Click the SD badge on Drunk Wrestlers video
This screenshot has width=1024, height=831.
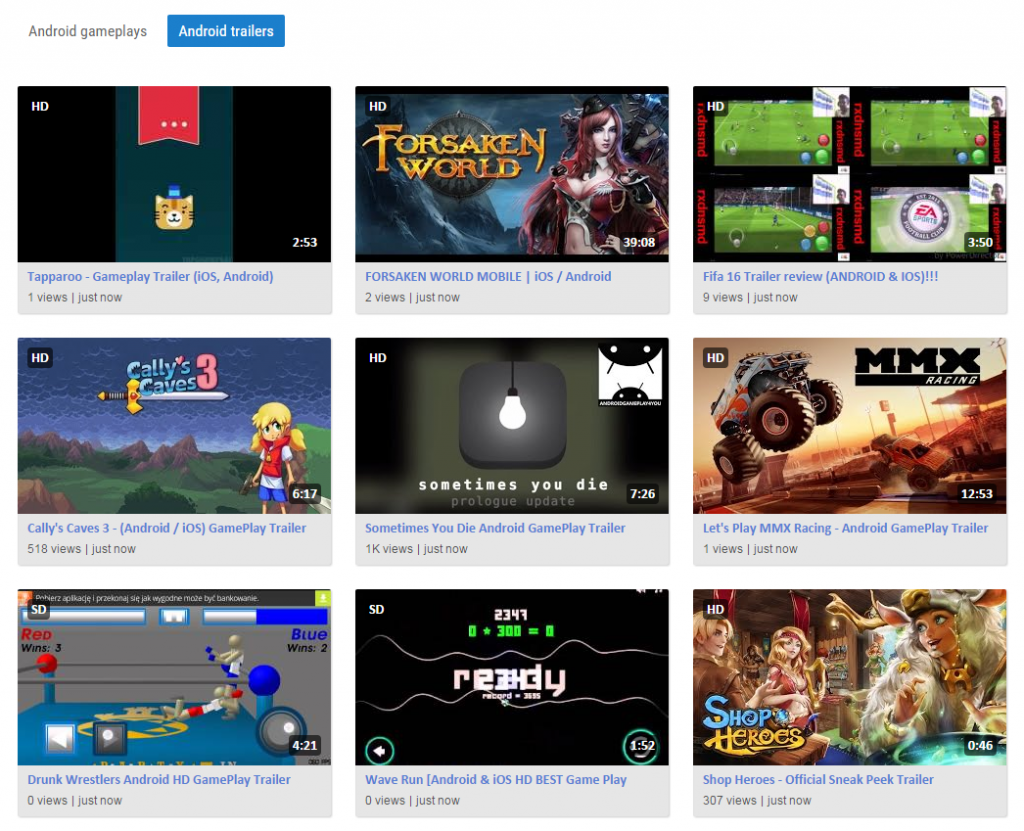[x=39, y=610]
